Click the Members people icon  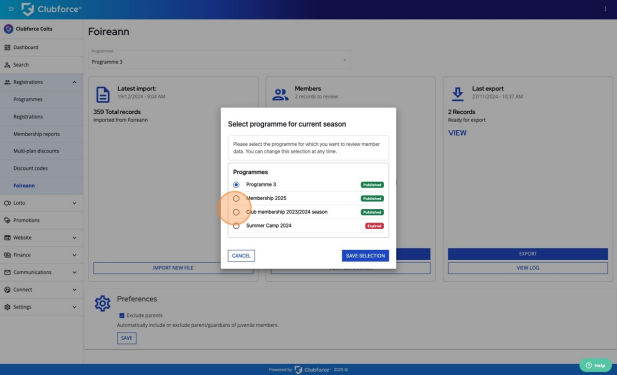[280, 94]
